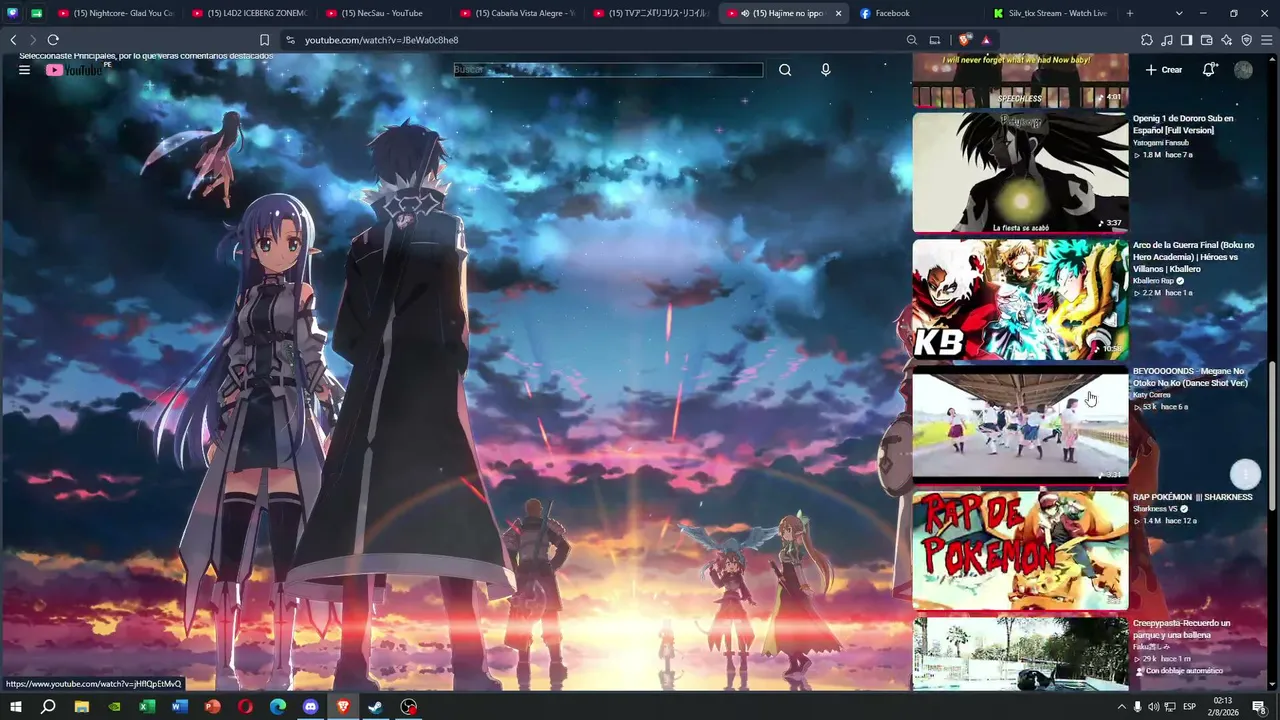Open the taskbar clock showing 02:13

click(1222, 707)
